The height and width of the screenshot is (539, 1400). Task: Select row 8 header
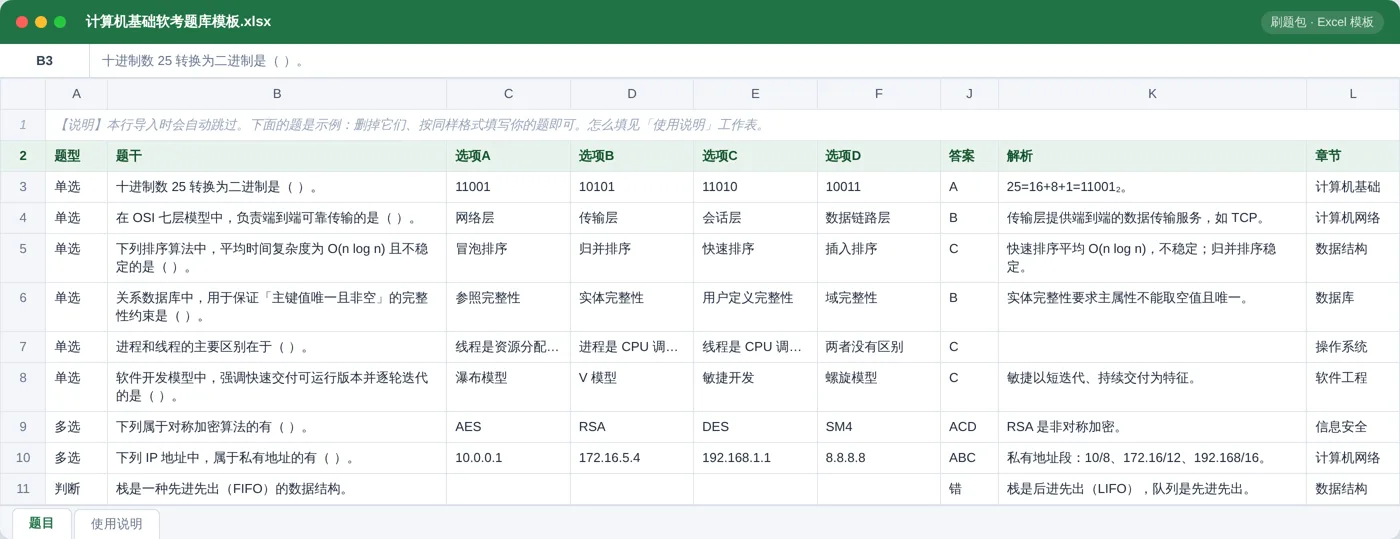pos(23,387)
